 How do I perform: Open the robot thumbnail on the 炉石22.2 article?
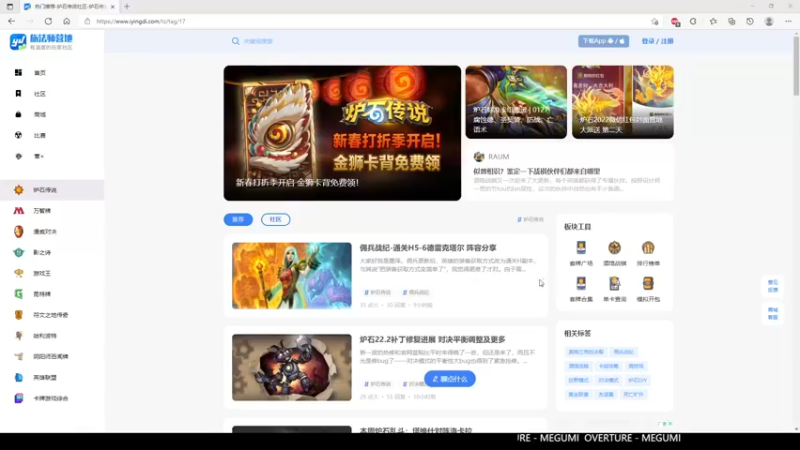click(292, 367)
